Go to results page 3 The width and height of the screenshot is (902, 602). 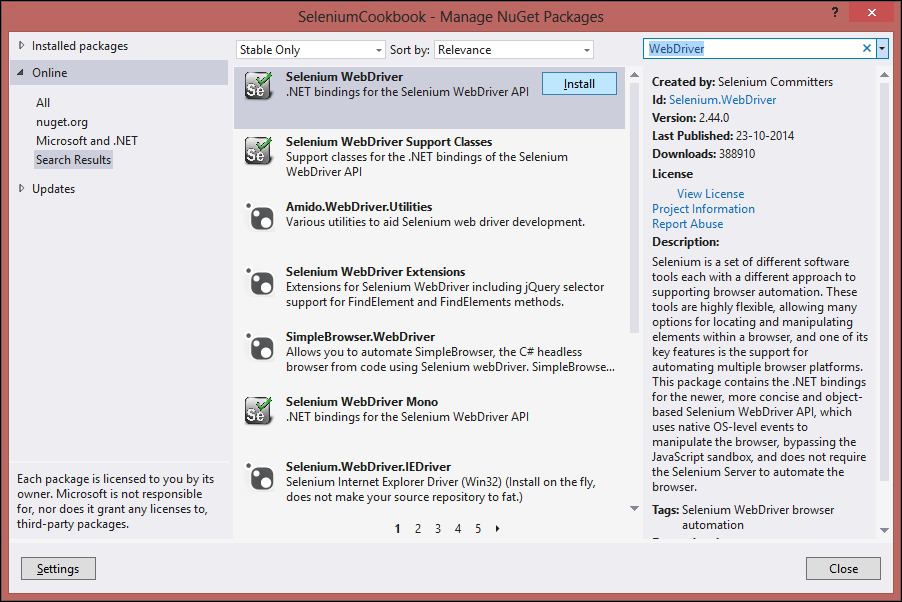[438, 528]
